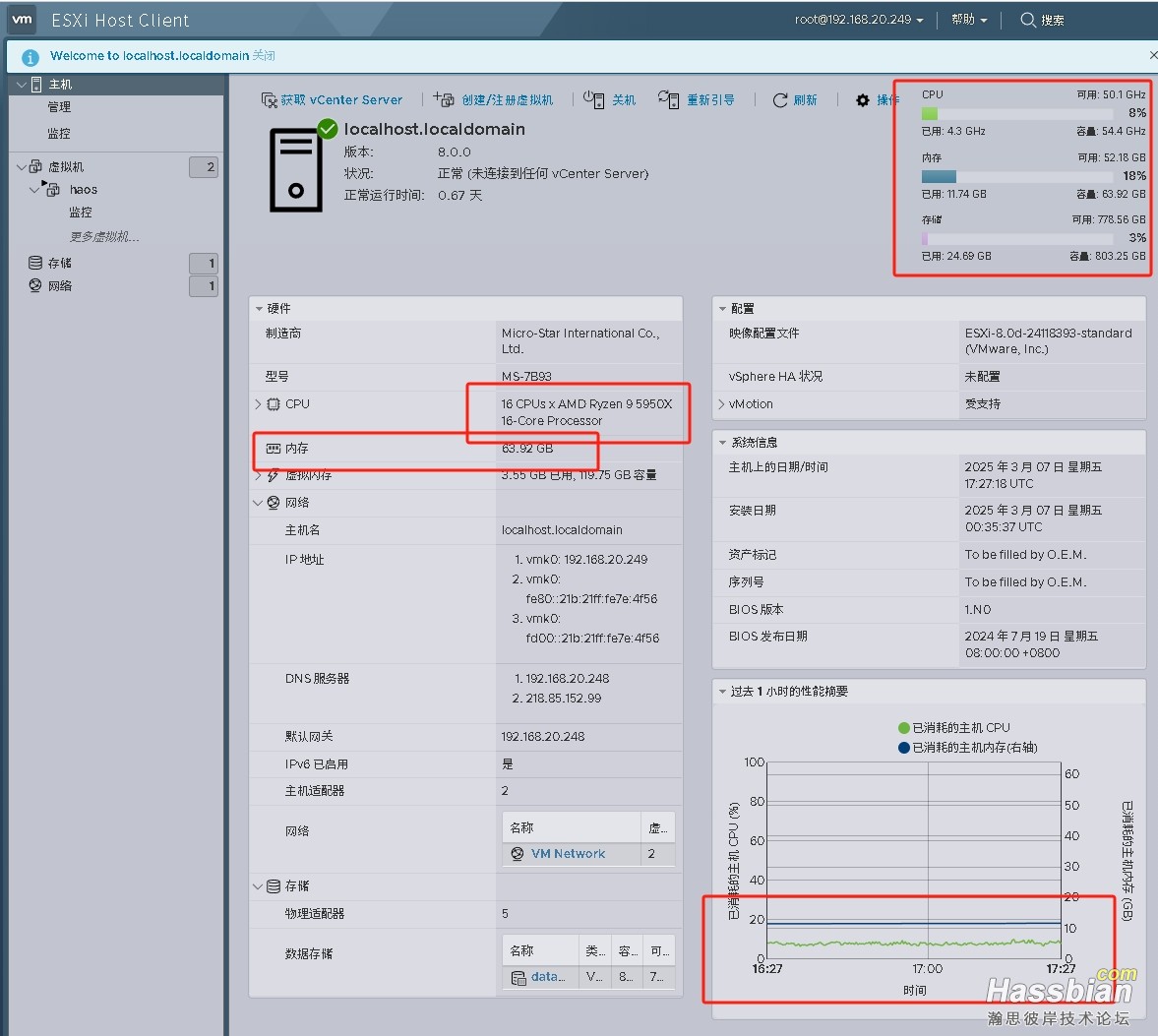Collapse the 网络 section chevron in 硬件

coord(258,503)
